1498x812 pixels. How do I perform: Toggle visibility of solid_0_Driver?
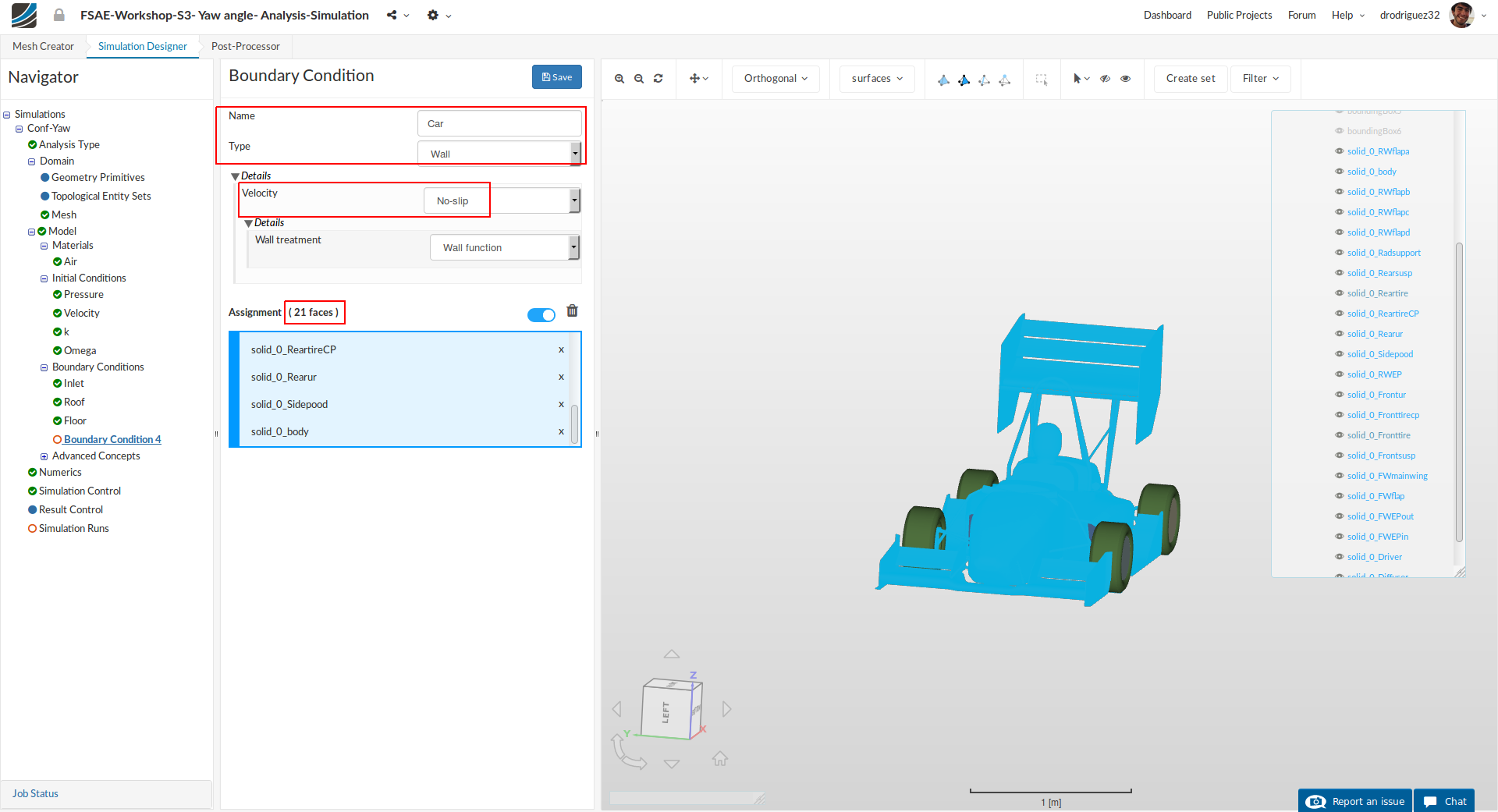click(1340, 557)
